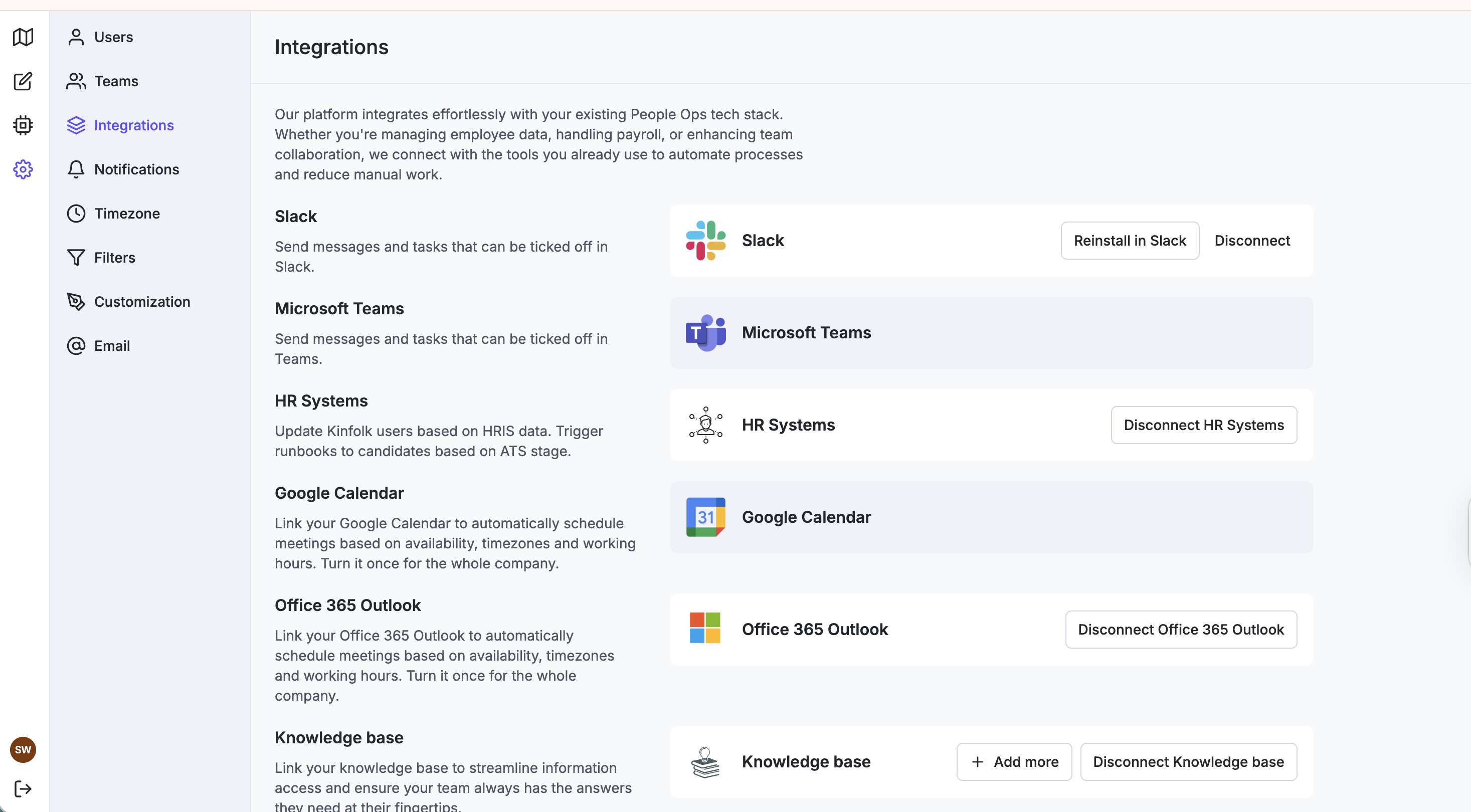This screenshot has width=1471, height=812.
Task: Disconnect the Slack integration
Action: tap(1252, 241)
